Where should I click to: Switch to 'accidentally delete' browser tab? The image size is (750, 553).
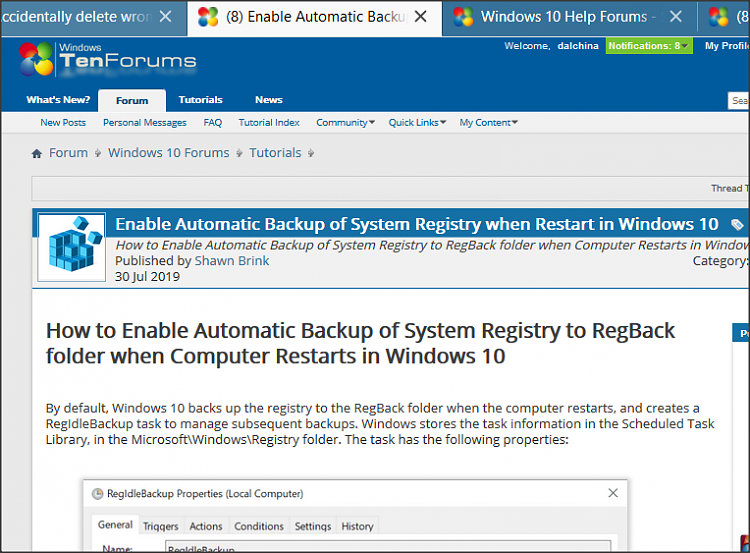tap(93, 17)
